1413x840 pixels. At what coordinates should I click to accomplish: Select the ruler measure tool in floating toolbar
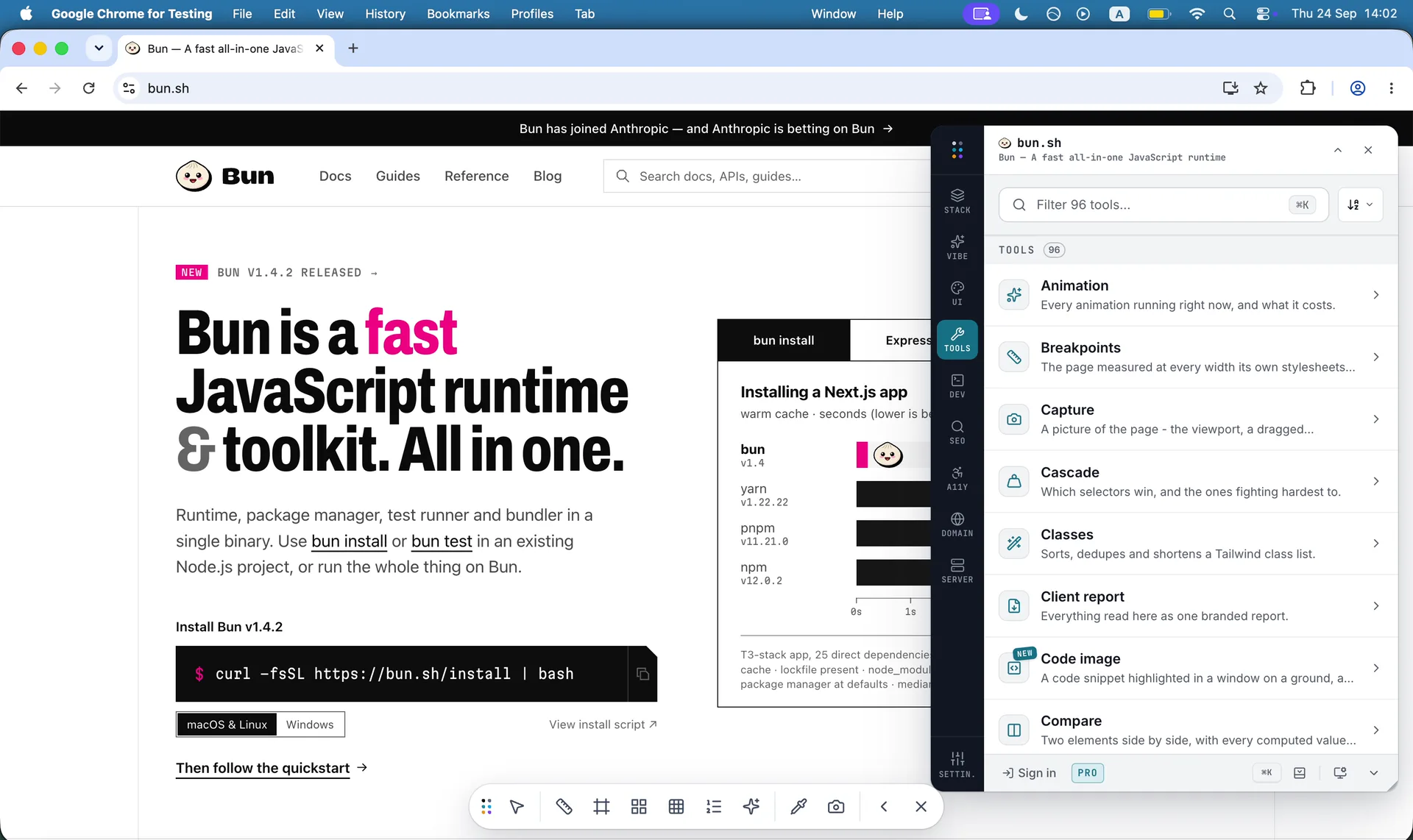point(564,807)
